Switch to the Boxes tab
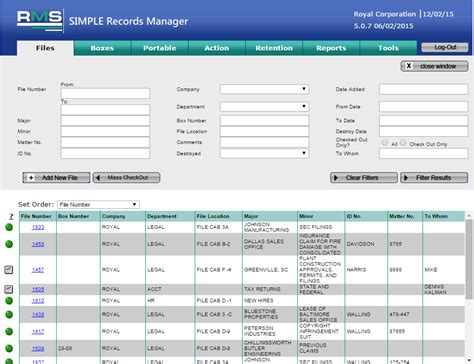474x364 pixels. click(x=102, y=48)
